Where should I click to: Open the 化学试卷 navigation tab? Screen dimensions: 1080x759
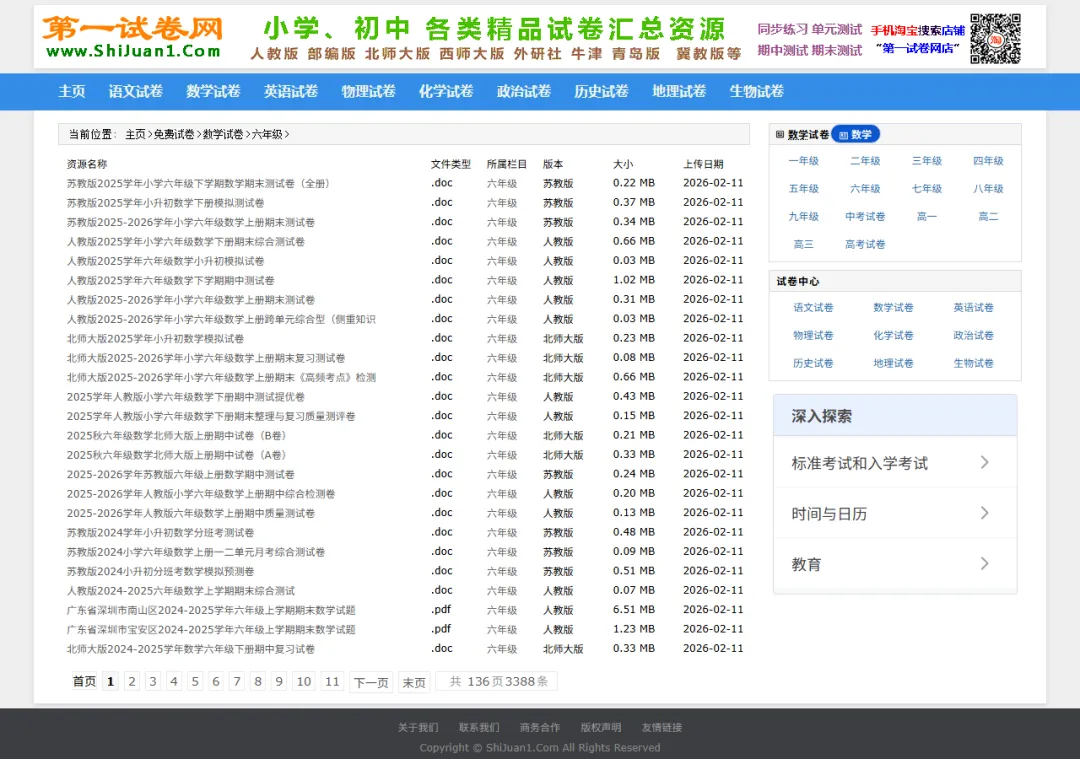pos(446,92)
